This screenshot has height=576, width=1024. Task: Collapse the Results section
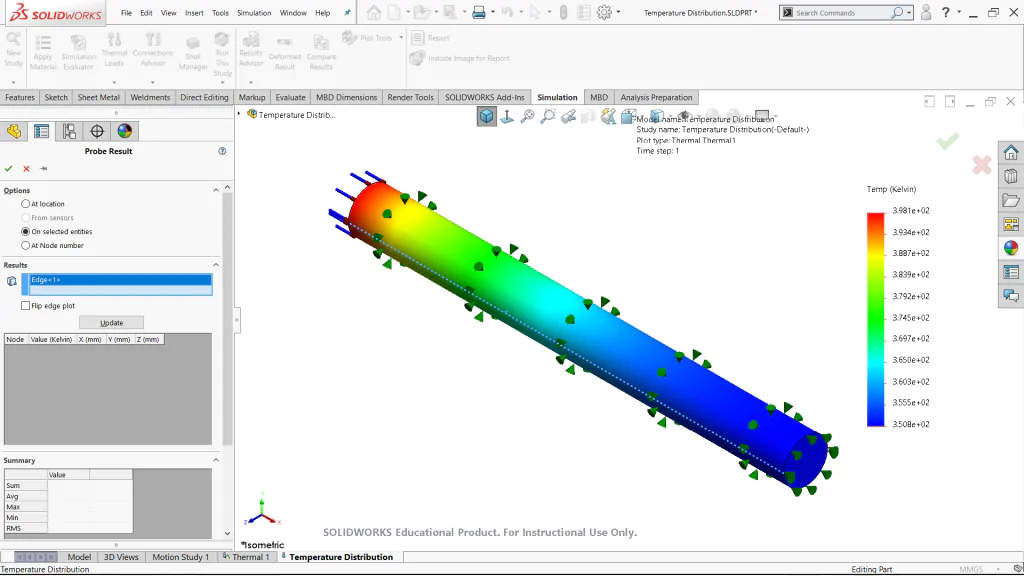216,264
